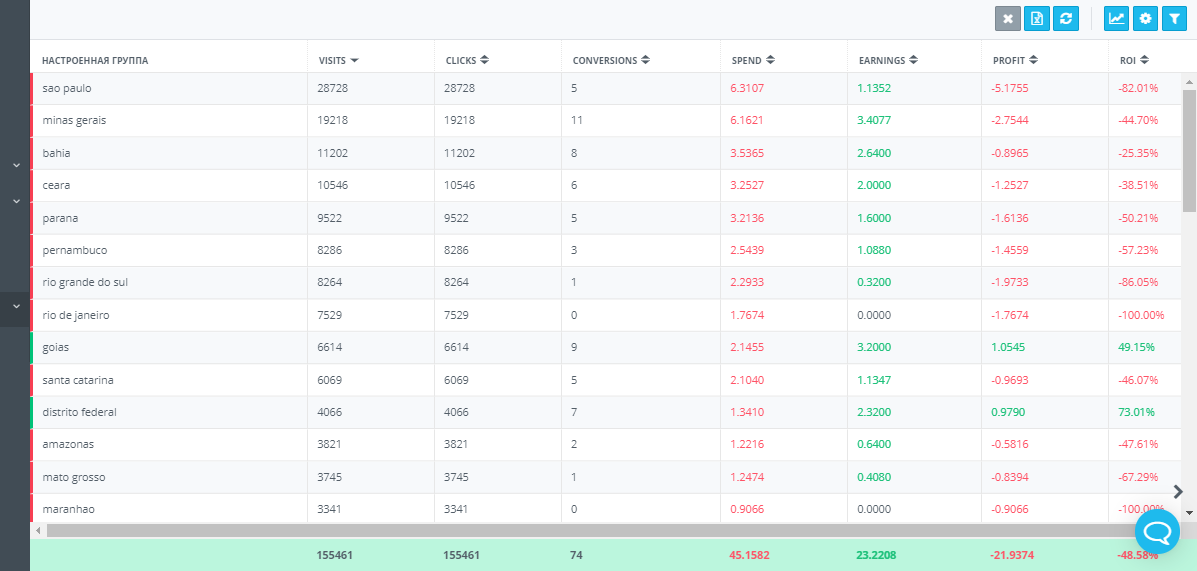Sort by Clicks column
Image resolution: width=1197 pixels, height=571 pixels.
pyautogui.click(x=467, y=60)
